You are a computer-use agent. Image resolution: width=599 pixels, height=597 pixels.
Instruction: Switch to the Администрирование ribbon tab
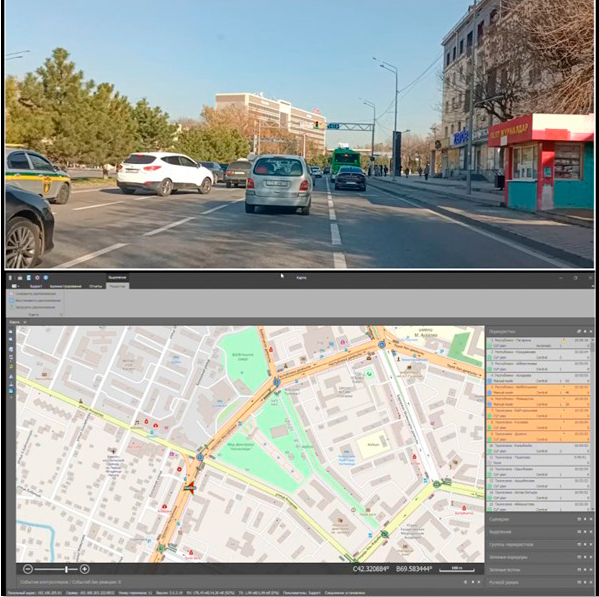65,286
